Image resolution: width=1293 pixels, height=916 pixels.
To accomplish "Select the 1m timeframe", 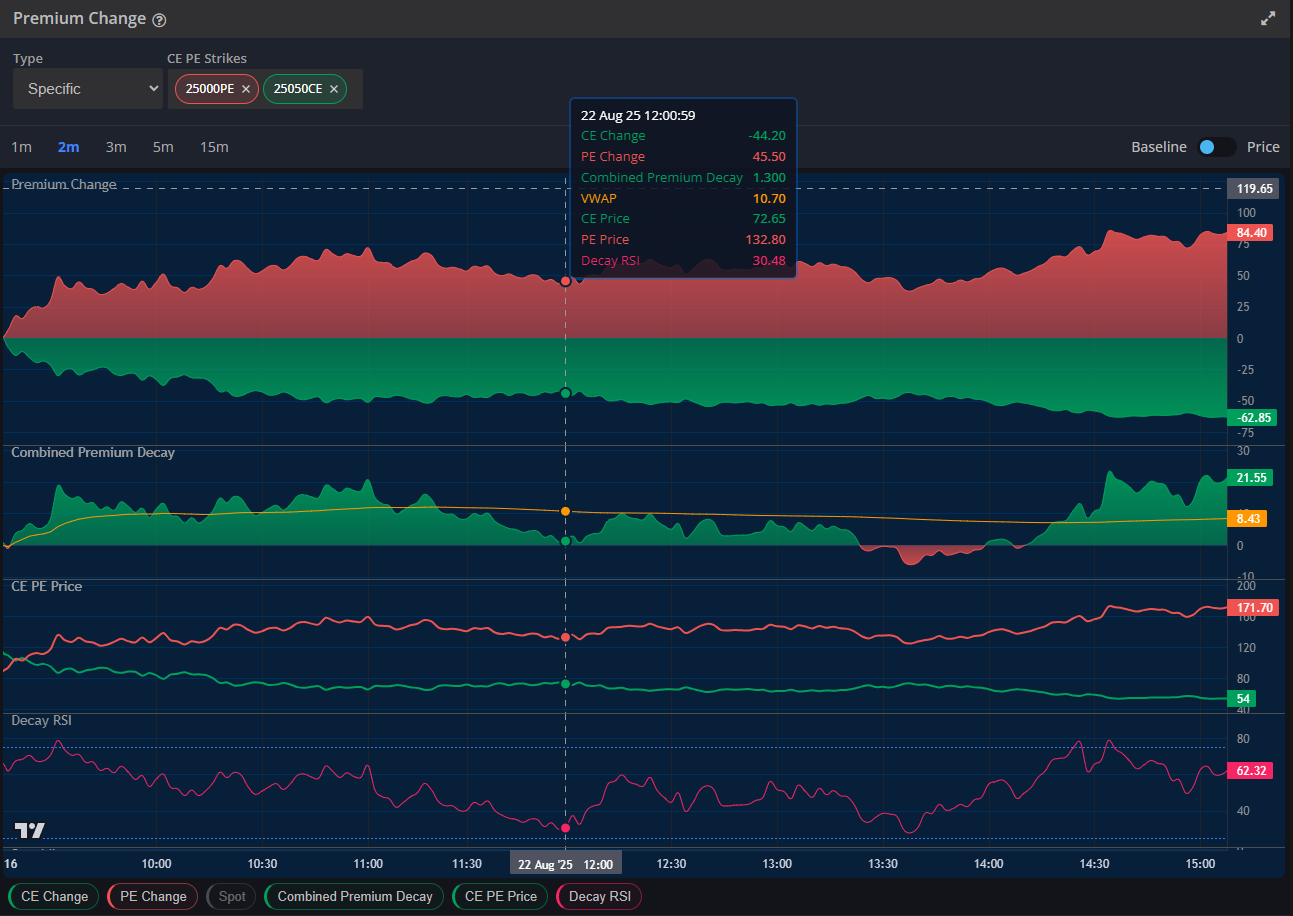I will coord(21,146).
